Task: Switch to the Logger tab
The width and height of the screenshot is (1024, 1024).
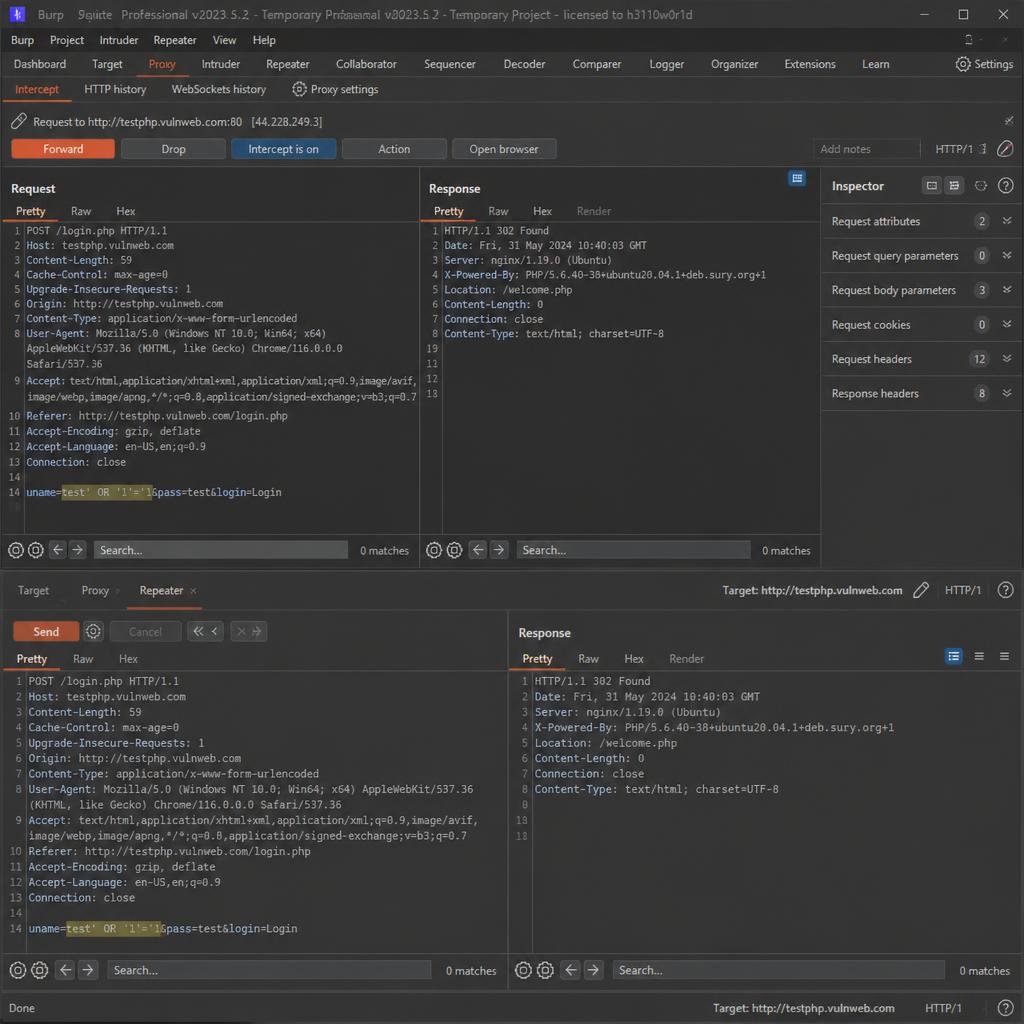Action: tap(666, 64)
